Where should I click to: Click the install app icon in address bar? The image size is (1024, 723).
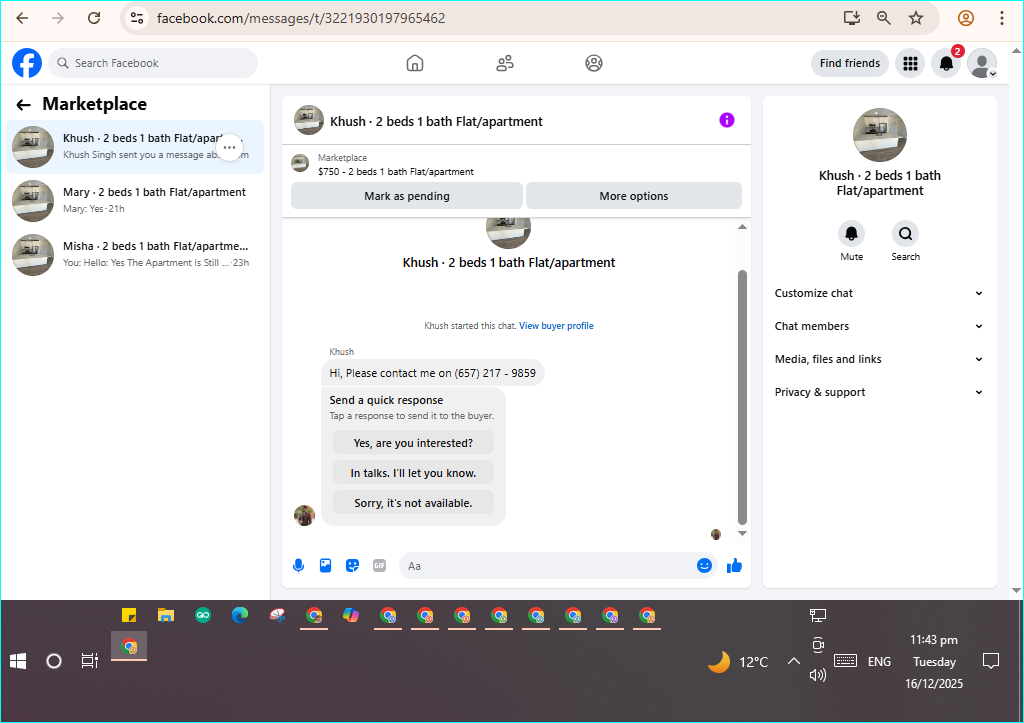pyautogui.click(x=852, y=18)
